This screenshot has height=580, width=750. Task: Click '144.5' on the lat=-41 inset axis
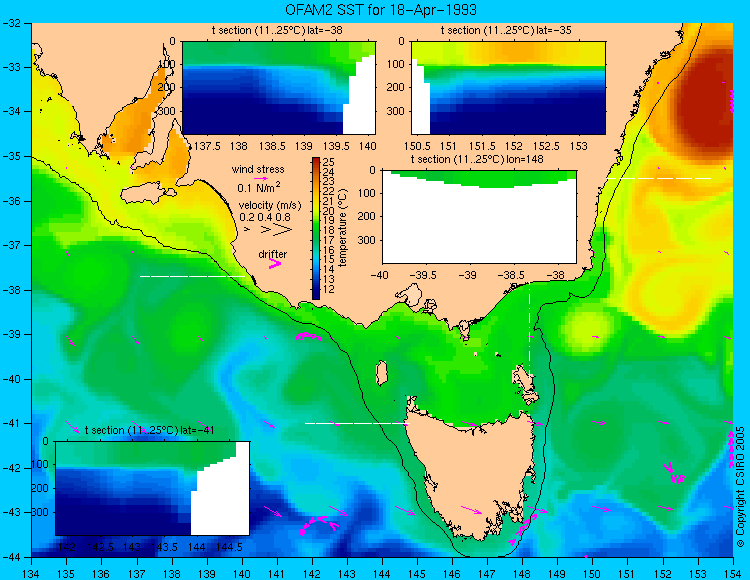pos(229,547)
